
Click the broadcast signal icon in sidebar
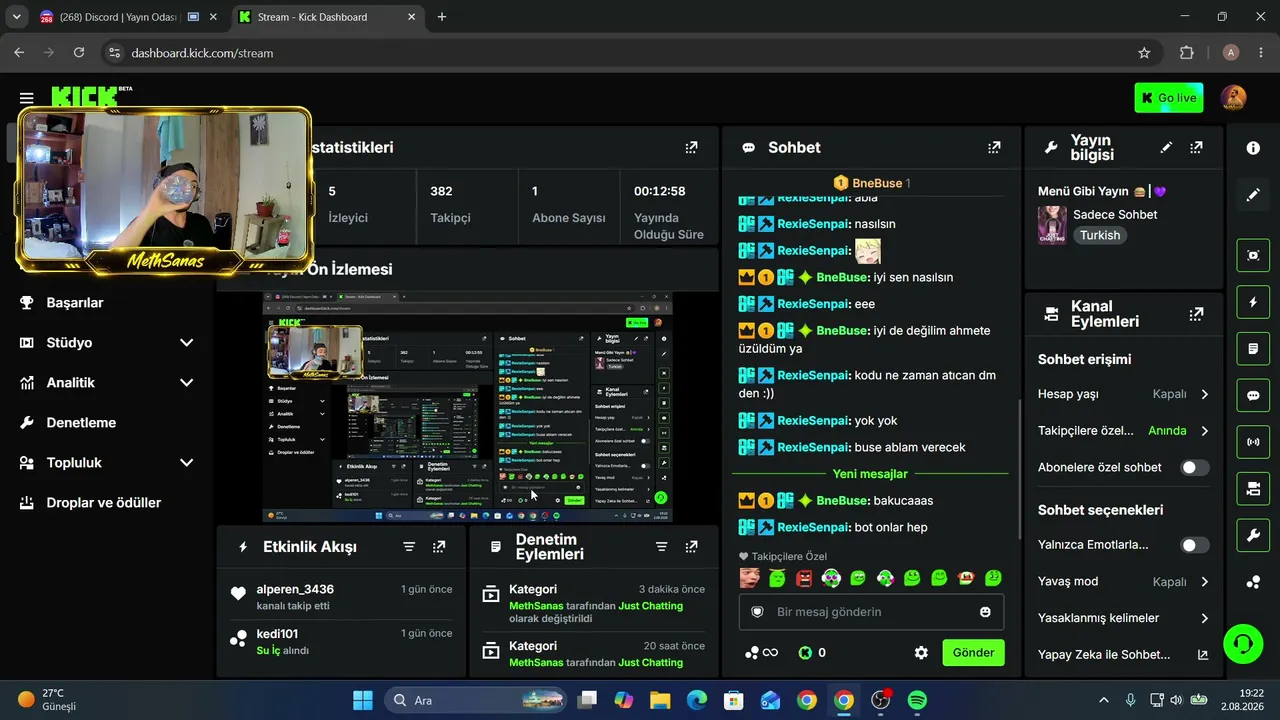coord(1253,441)
